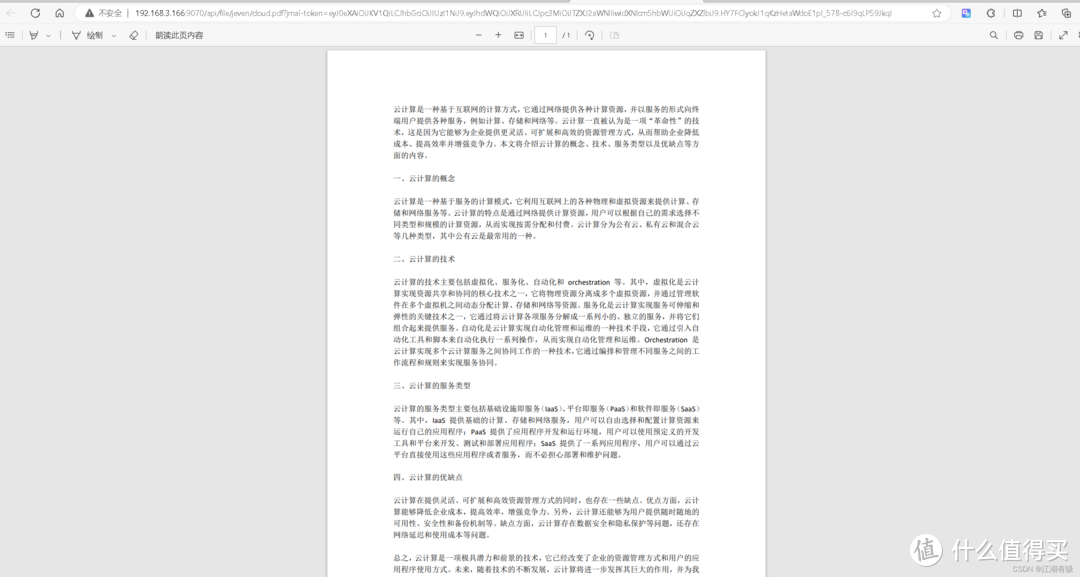Fit the page to the window
The width and height of the screenshot is (1080, 577).
pos(518,34)
